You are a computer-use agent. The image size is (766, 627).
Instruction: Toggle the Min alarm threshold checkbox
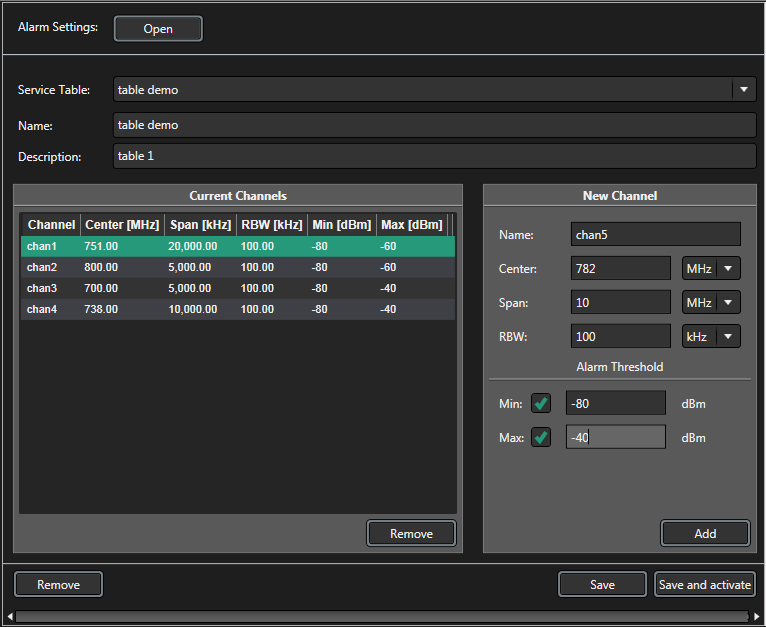click(x=541, y=404)
